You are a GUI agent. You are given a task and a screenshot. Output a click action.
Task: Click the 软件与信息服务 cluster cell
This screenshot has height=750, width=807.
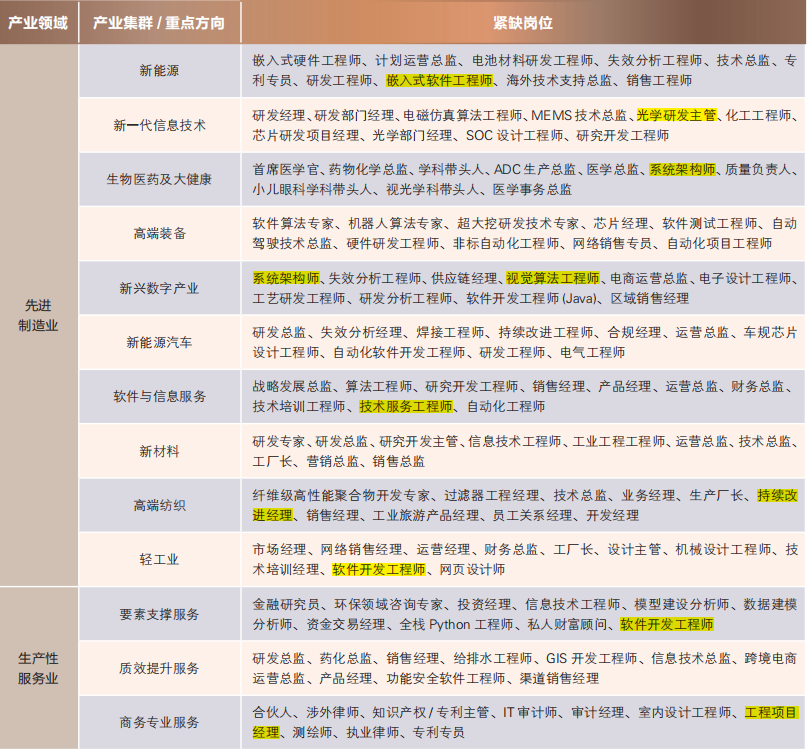click(x=159, y=396)
